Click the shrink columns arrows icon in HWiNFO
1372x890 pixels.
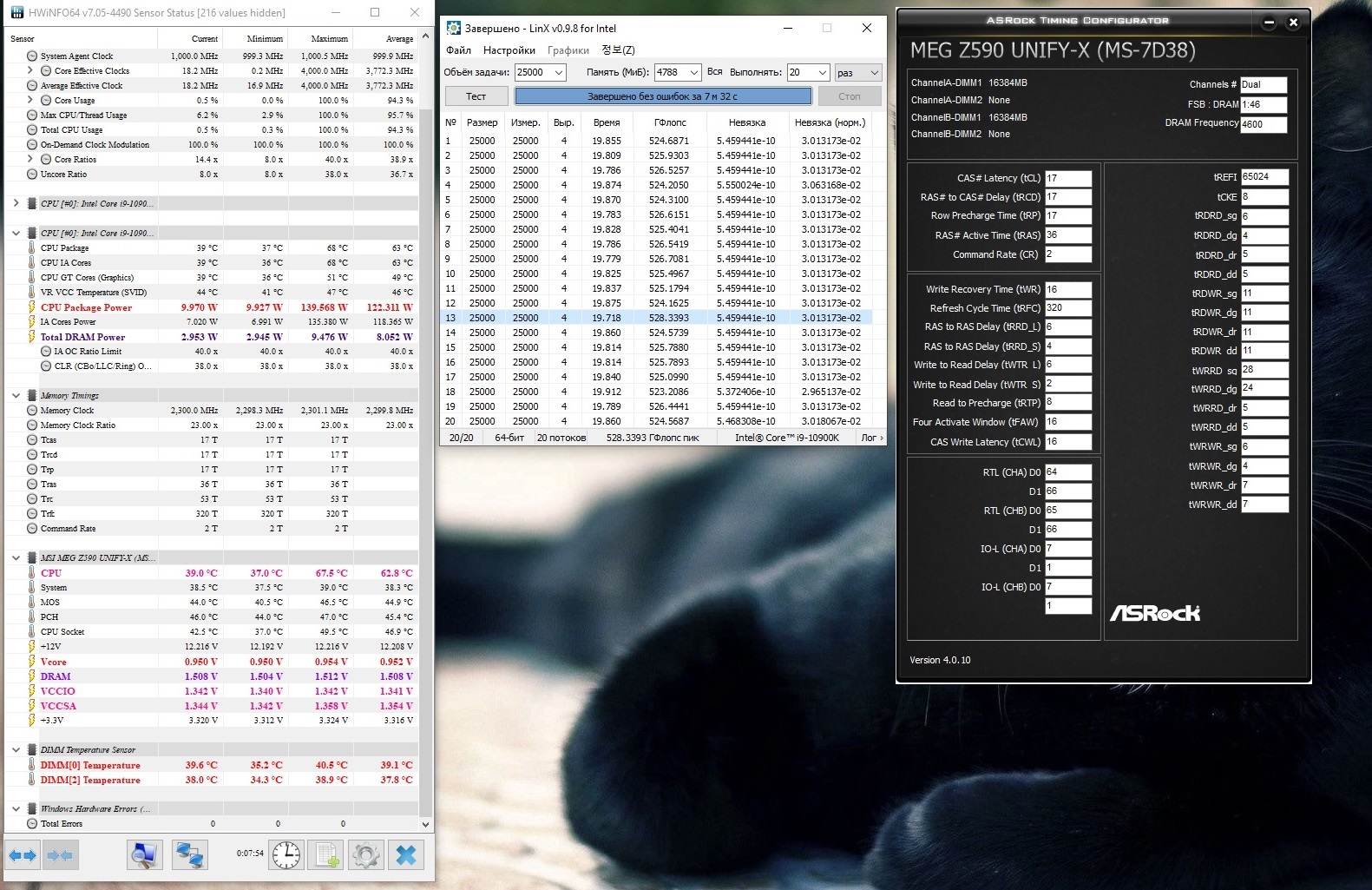point(59,855)
